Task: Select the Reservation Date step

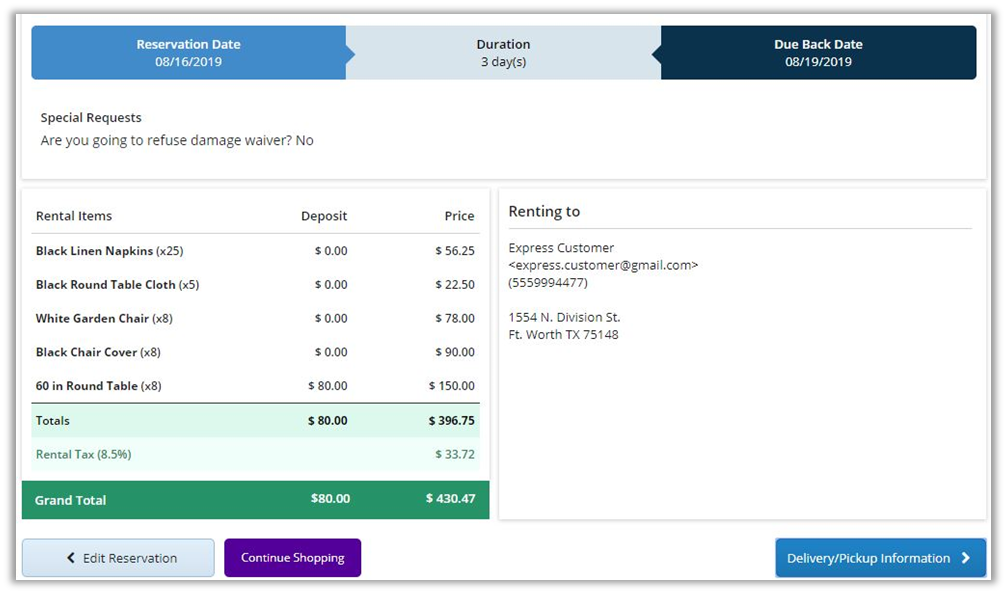Action: coord(188,53)
